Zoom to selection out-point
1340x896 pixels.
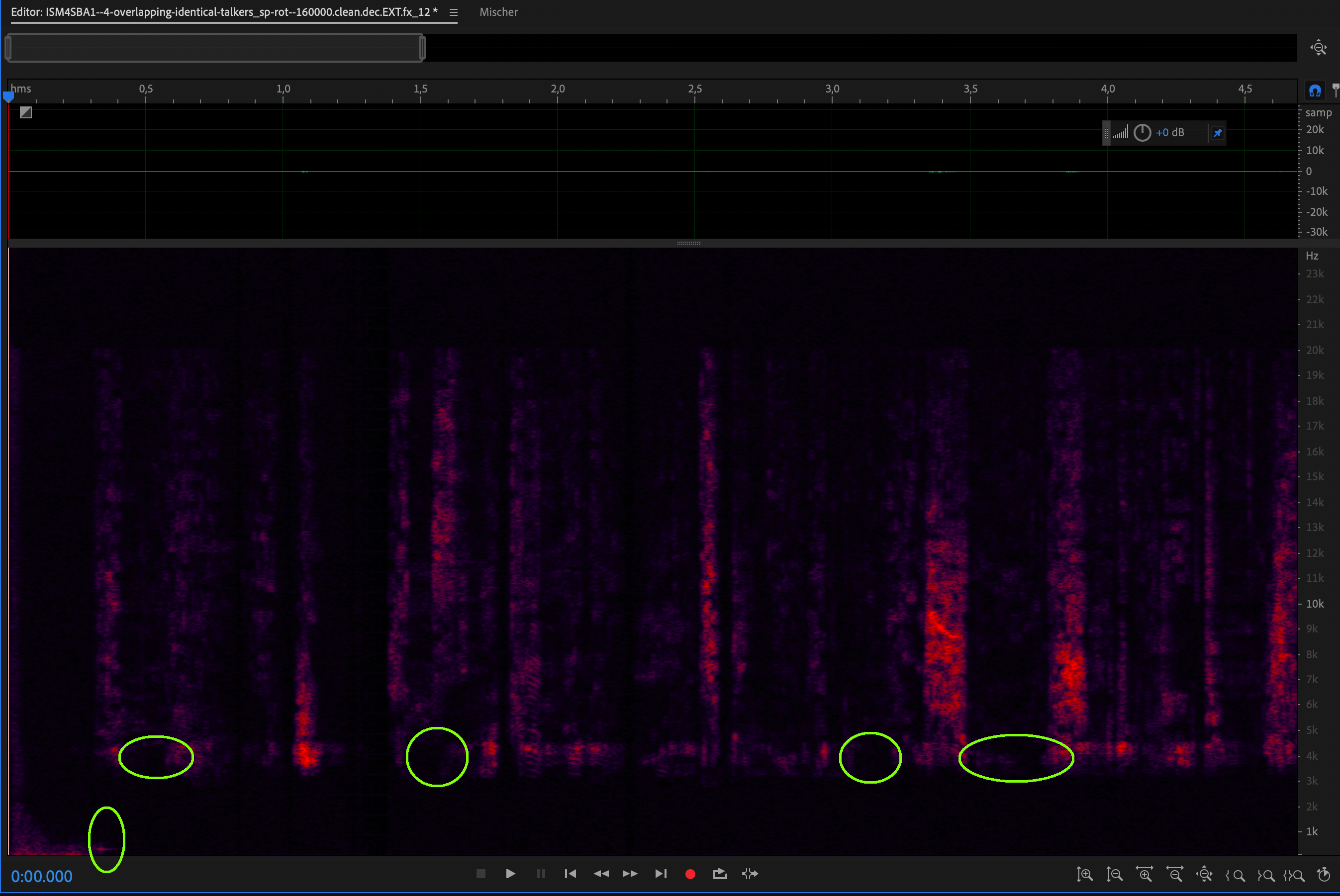pyautogui.click(x=1266, y=875)
